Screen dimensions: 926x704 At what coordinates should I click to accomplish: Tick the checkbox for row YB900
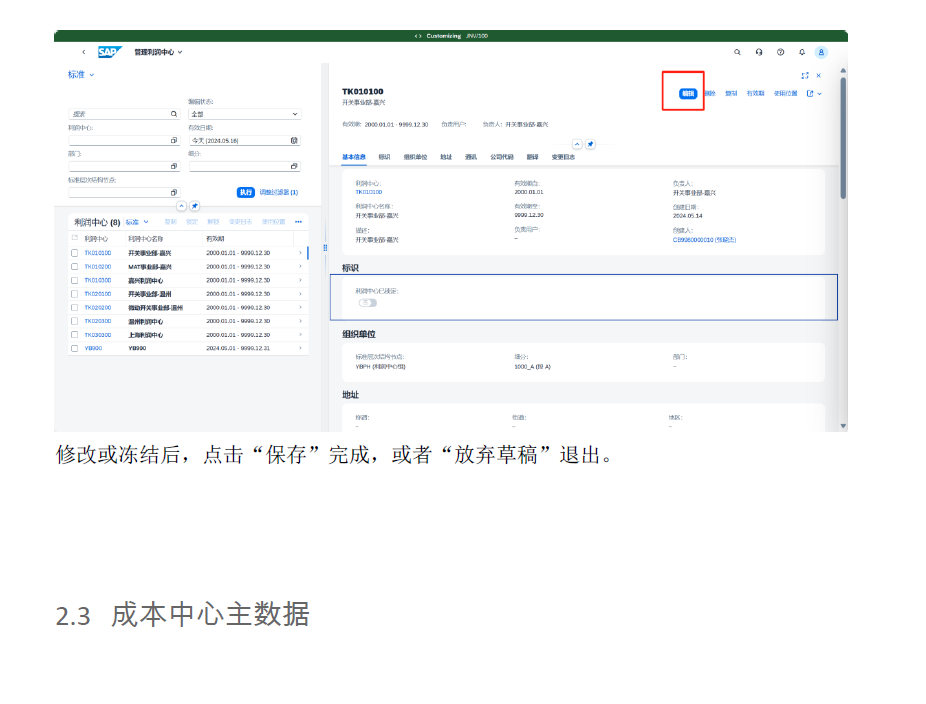tap(74, 348)
